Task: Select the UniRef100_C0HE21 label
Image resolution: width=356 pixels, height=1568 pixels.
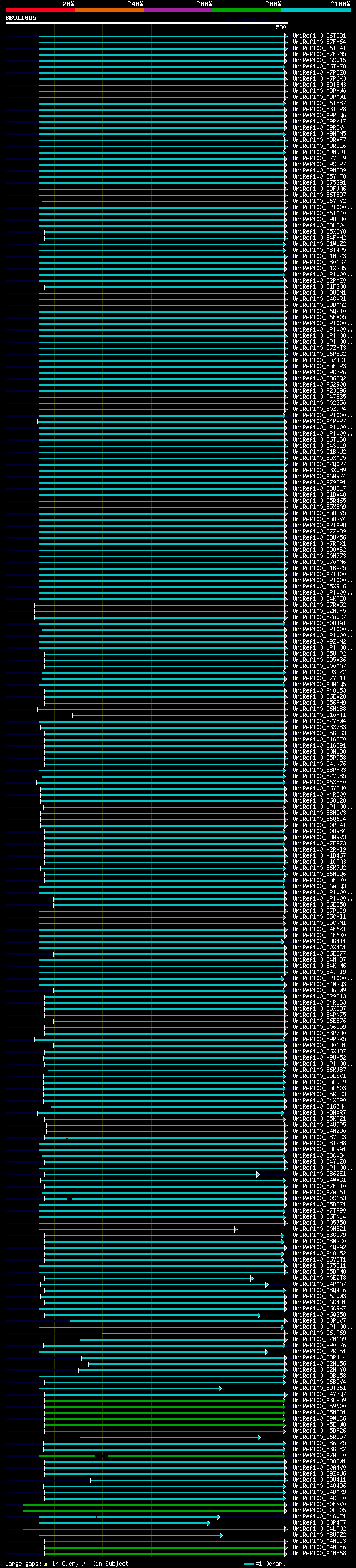Action: (x=319, y=1228)
